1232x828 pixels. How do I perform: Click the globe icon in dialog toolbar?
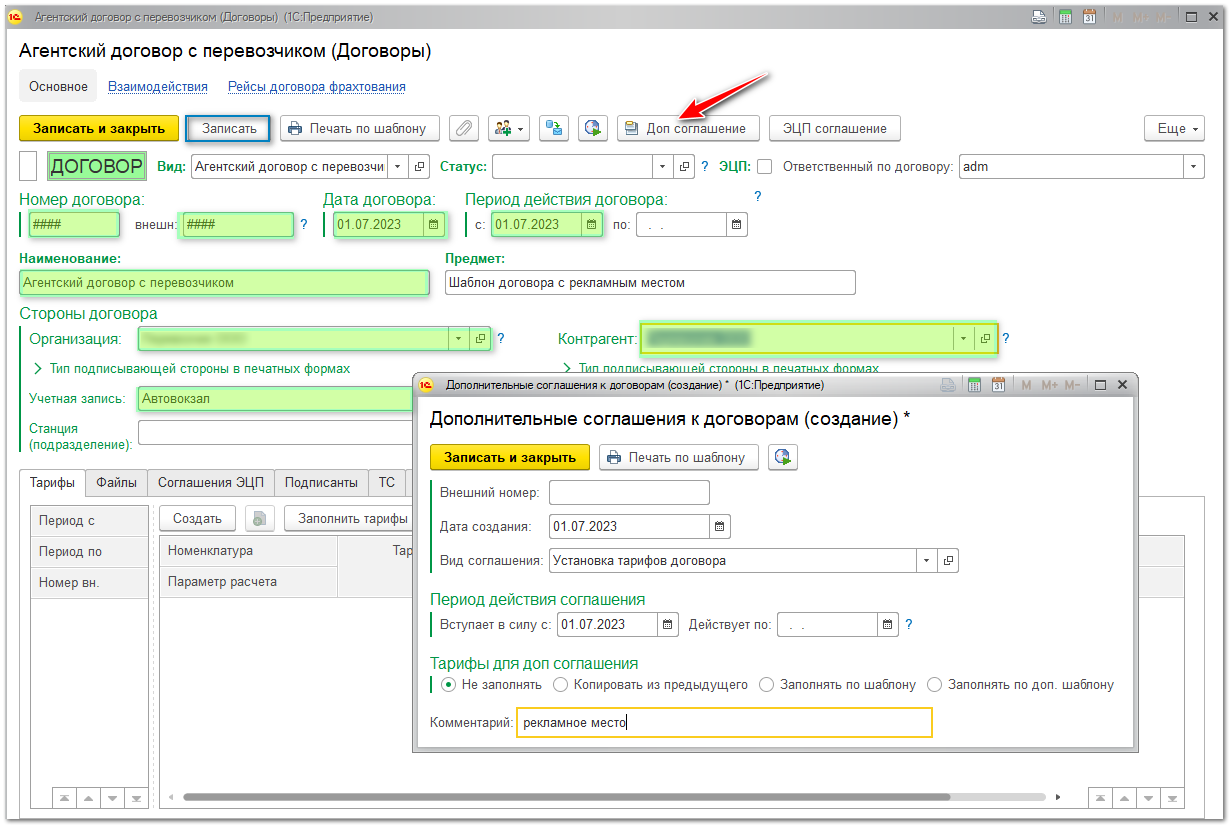[783, 457]
